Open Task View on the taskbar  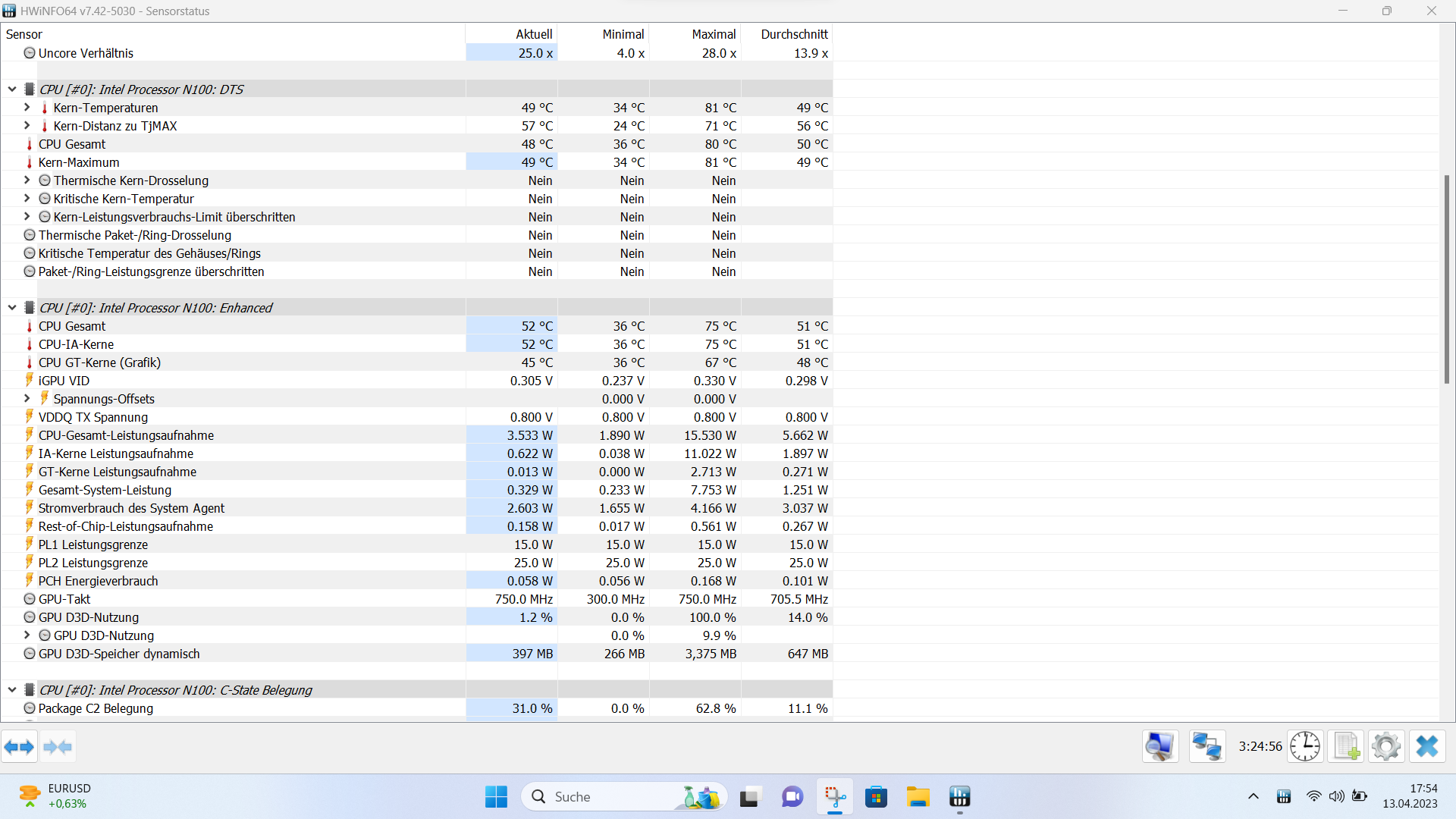[x=749, y=797]
